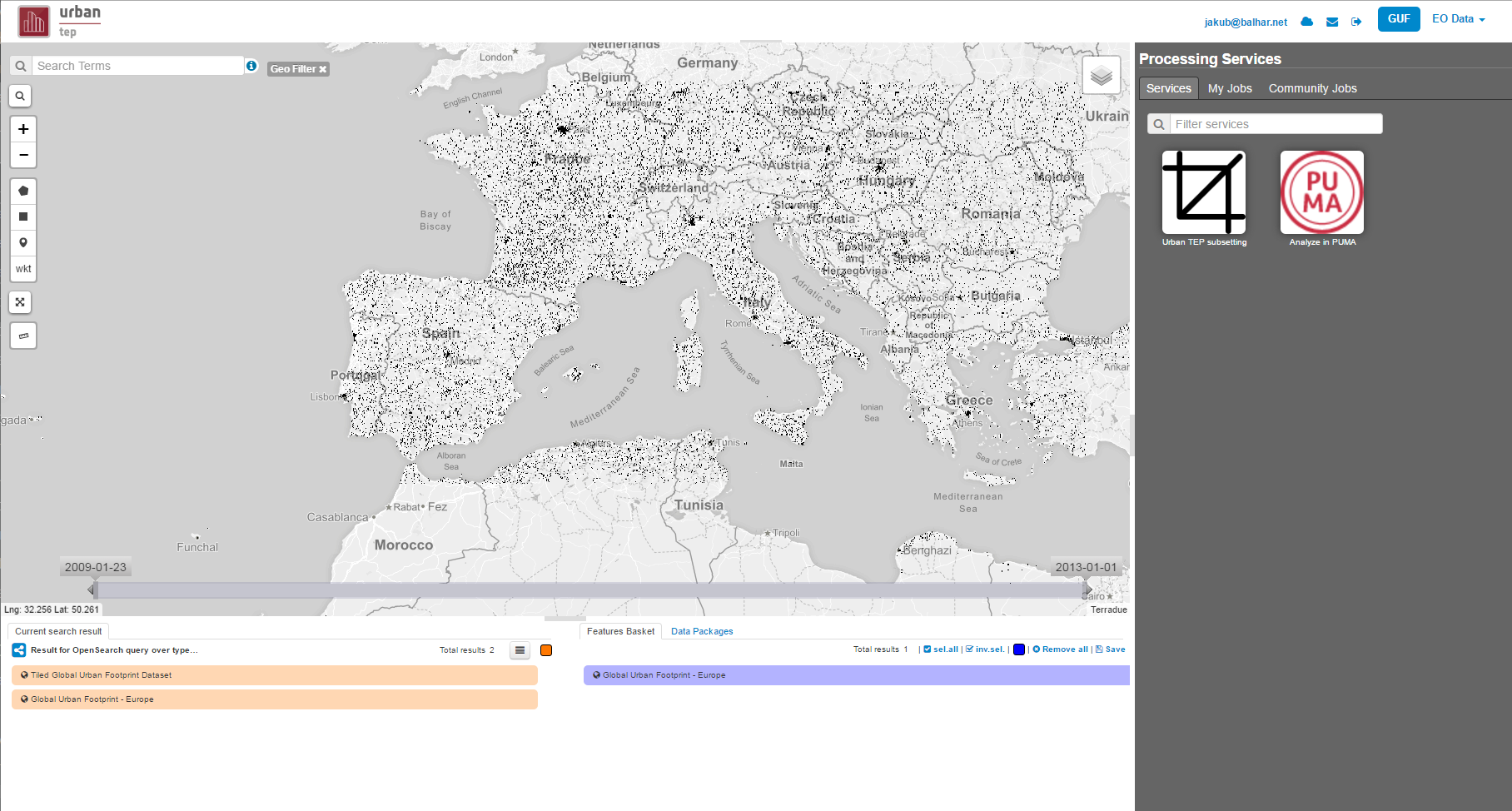Select Global Urban Footprint - Europe basket item
The image size is (1512, 811).
[x=857, y=675]
